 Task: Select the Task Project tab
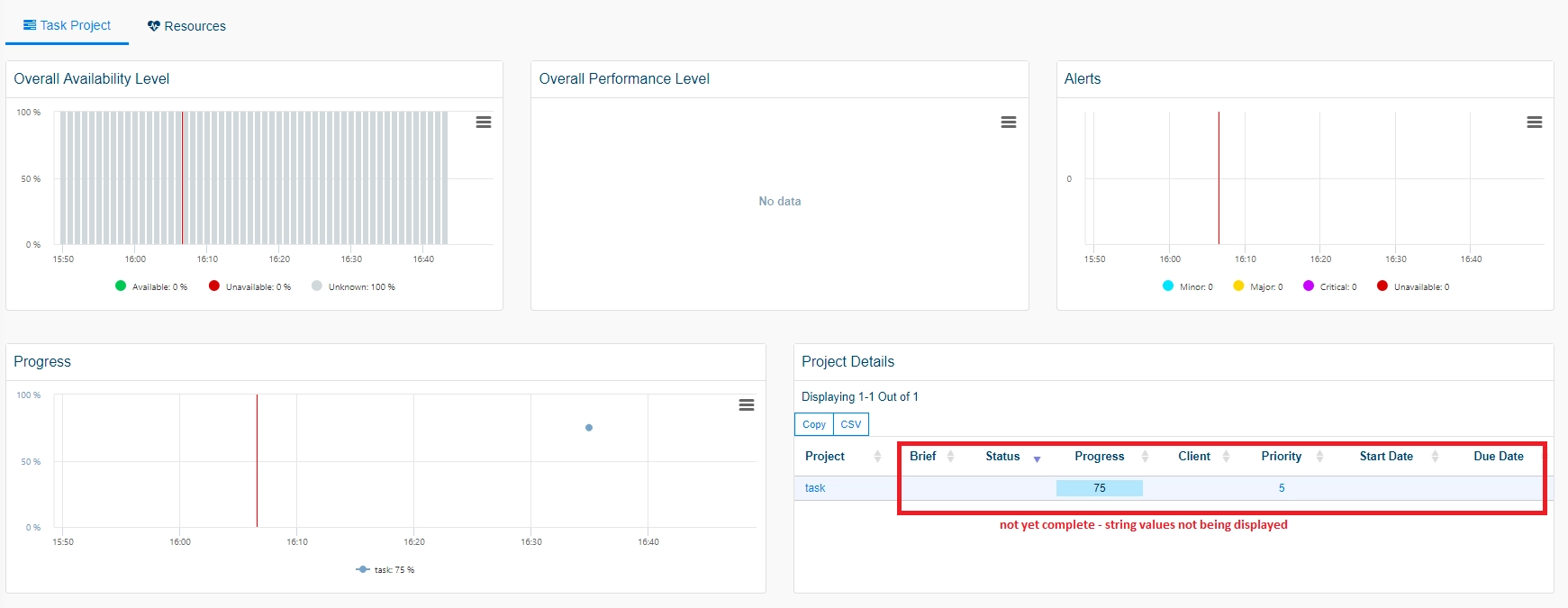pos(67,25)
